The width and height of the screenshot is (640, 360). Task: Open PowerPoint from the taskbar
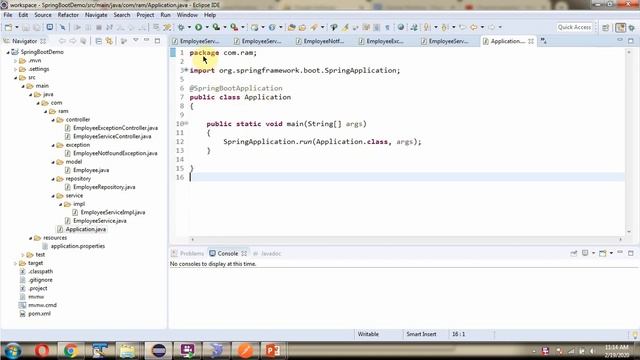tap(272, 351)
